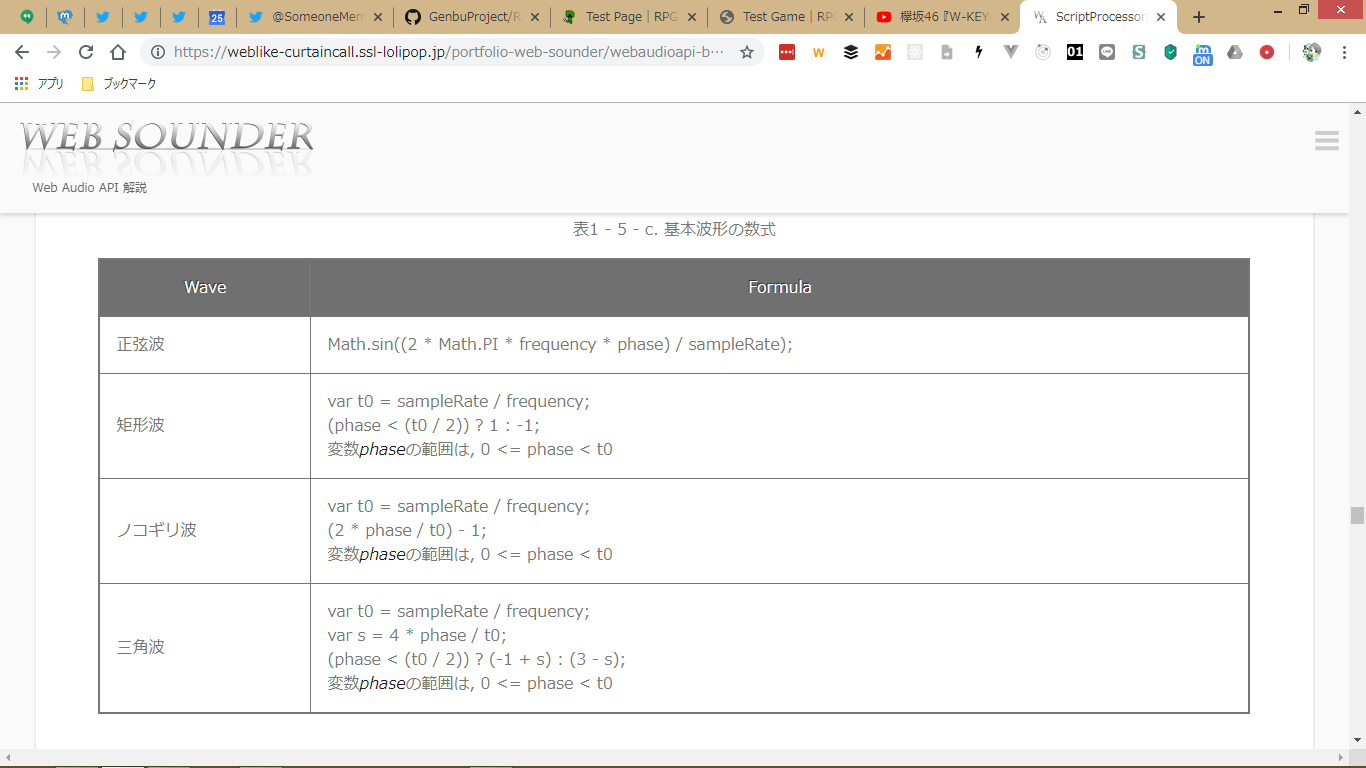Click the ノコギリ波 table cell
Image resolution: width=1366 pixels, height=768 pixels.
[205, 531]
